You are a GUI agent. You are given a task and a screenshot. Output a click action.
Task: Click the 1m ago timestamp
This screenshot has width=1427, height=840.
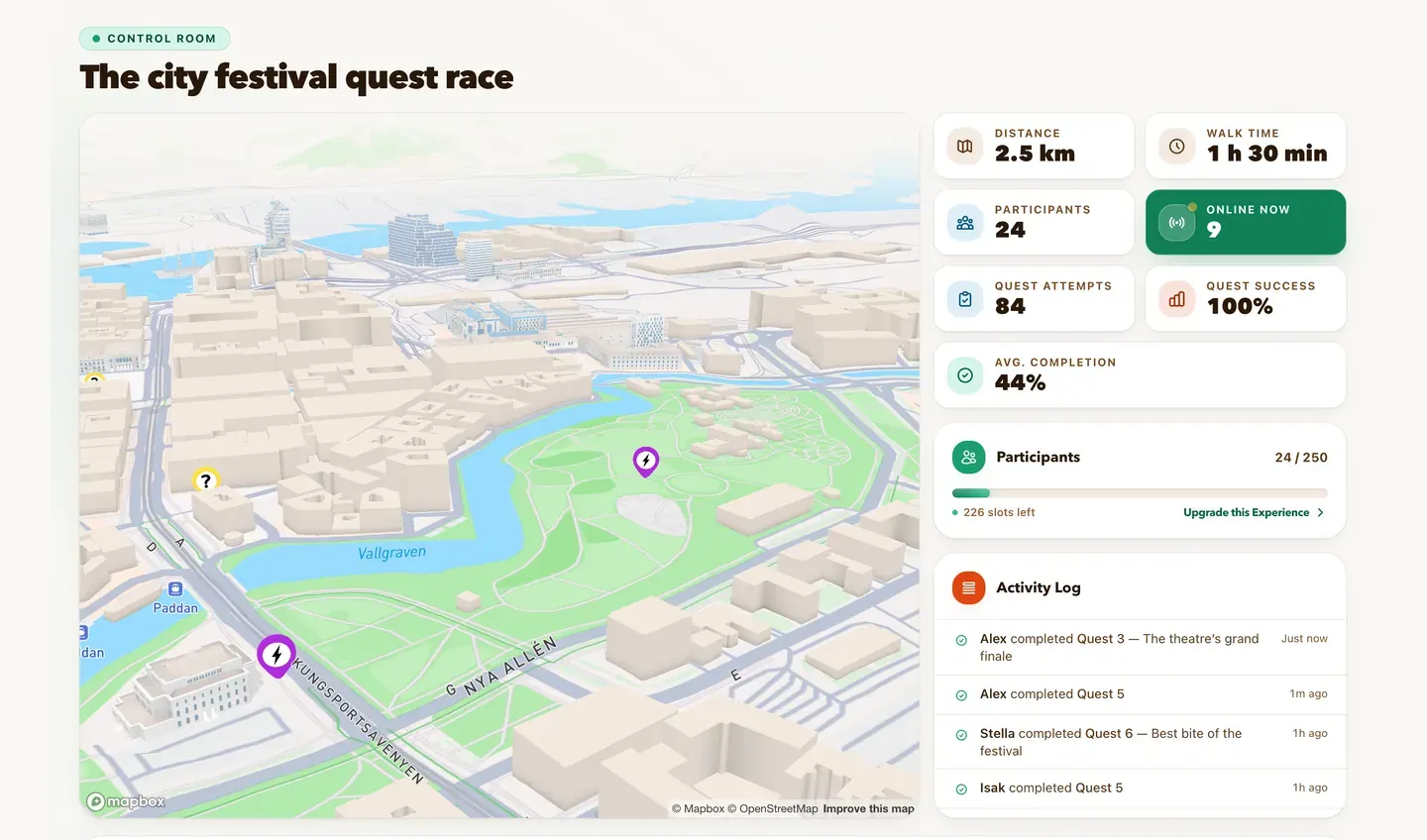coord(1308,694)
